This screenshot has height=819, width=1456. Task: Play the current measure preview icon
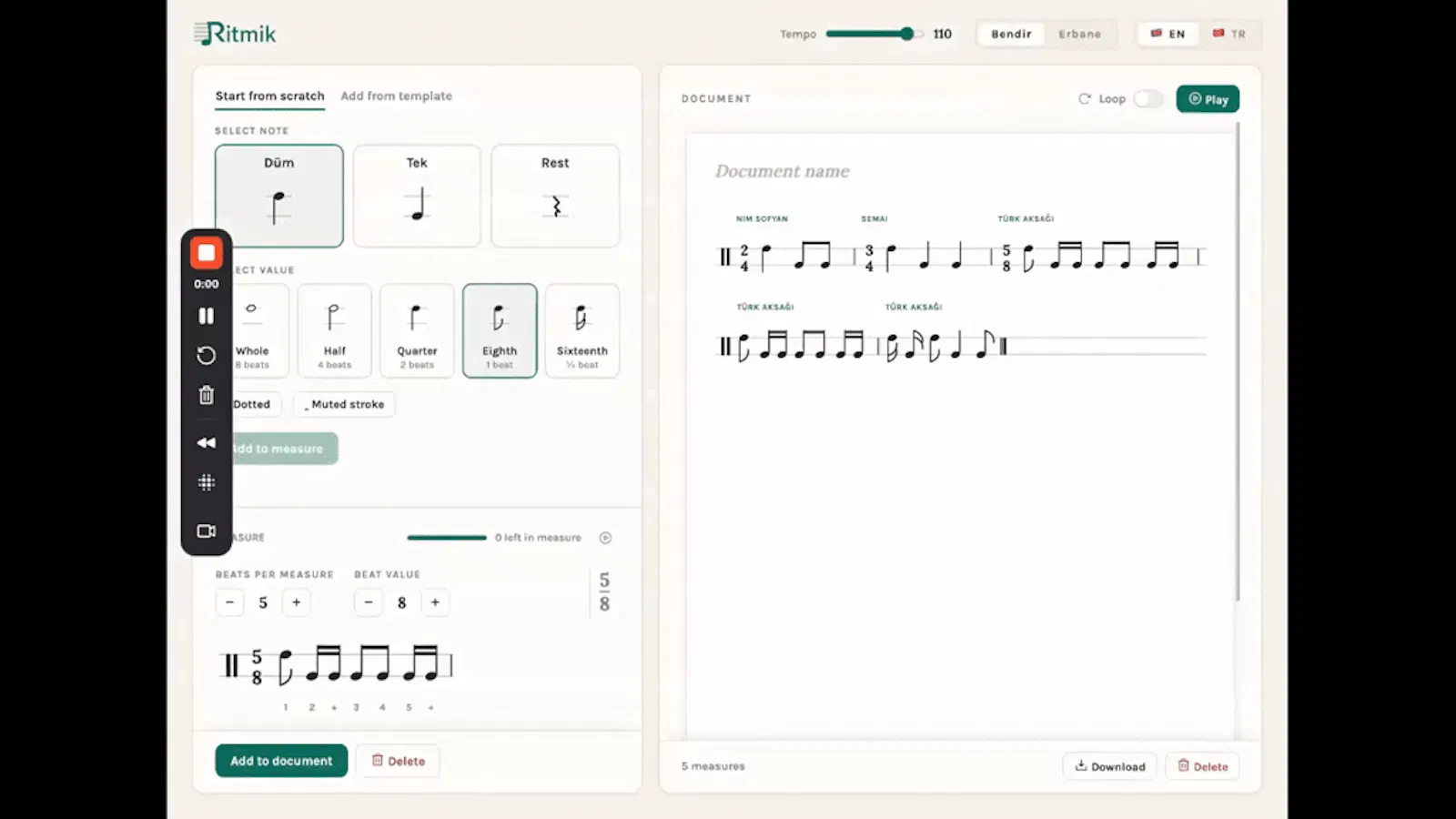click(605, 538)
